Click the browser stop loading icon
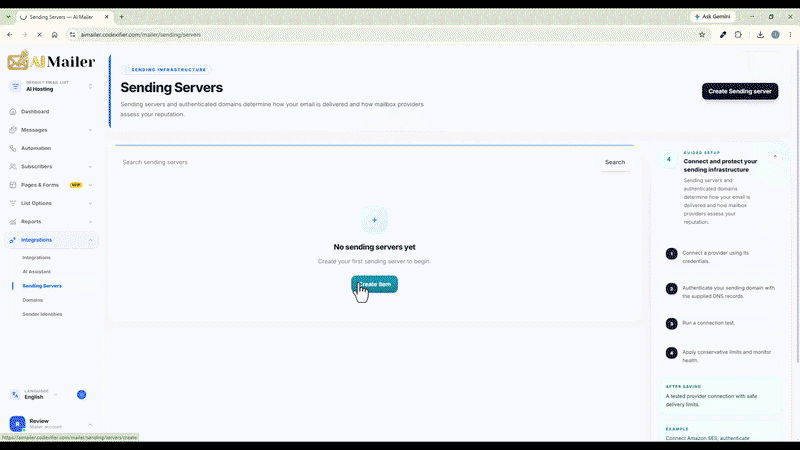Screen dimensions: 800x450 39,35
